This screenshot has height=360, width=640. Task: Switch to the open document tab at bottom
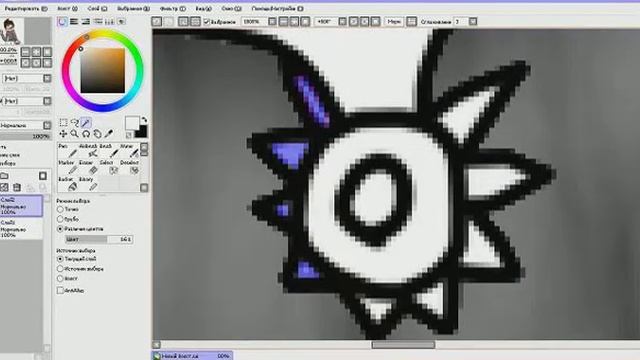(x=192, y=356)
